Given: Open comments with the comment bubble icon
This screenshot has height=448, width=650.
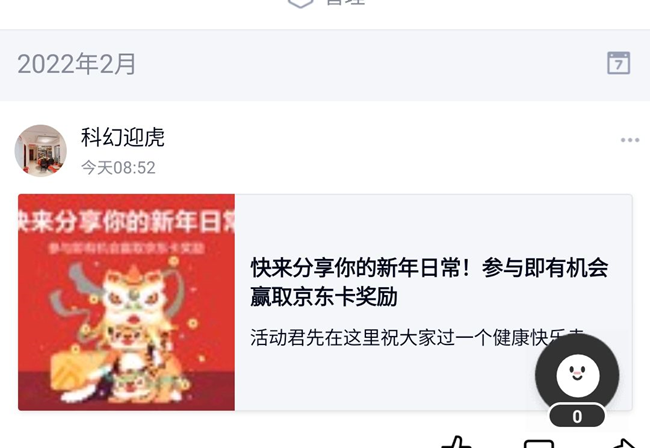Looking at the screenshot, I should pyautogui.click(x=539, y=443).
